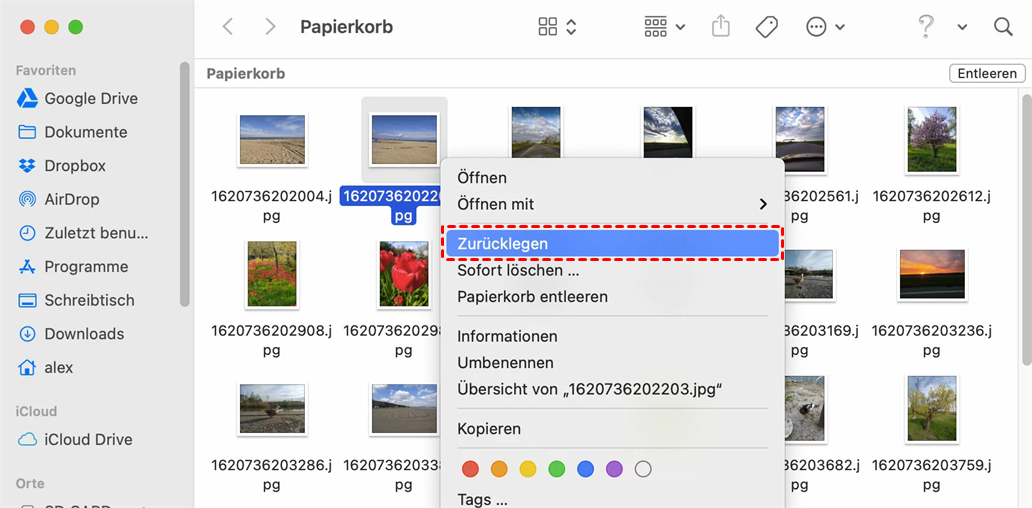Go forward with the right chevron
Image resolution: width=1032 pixels, height=508 pixels.
pyautogui.click(x=270, y=27)
